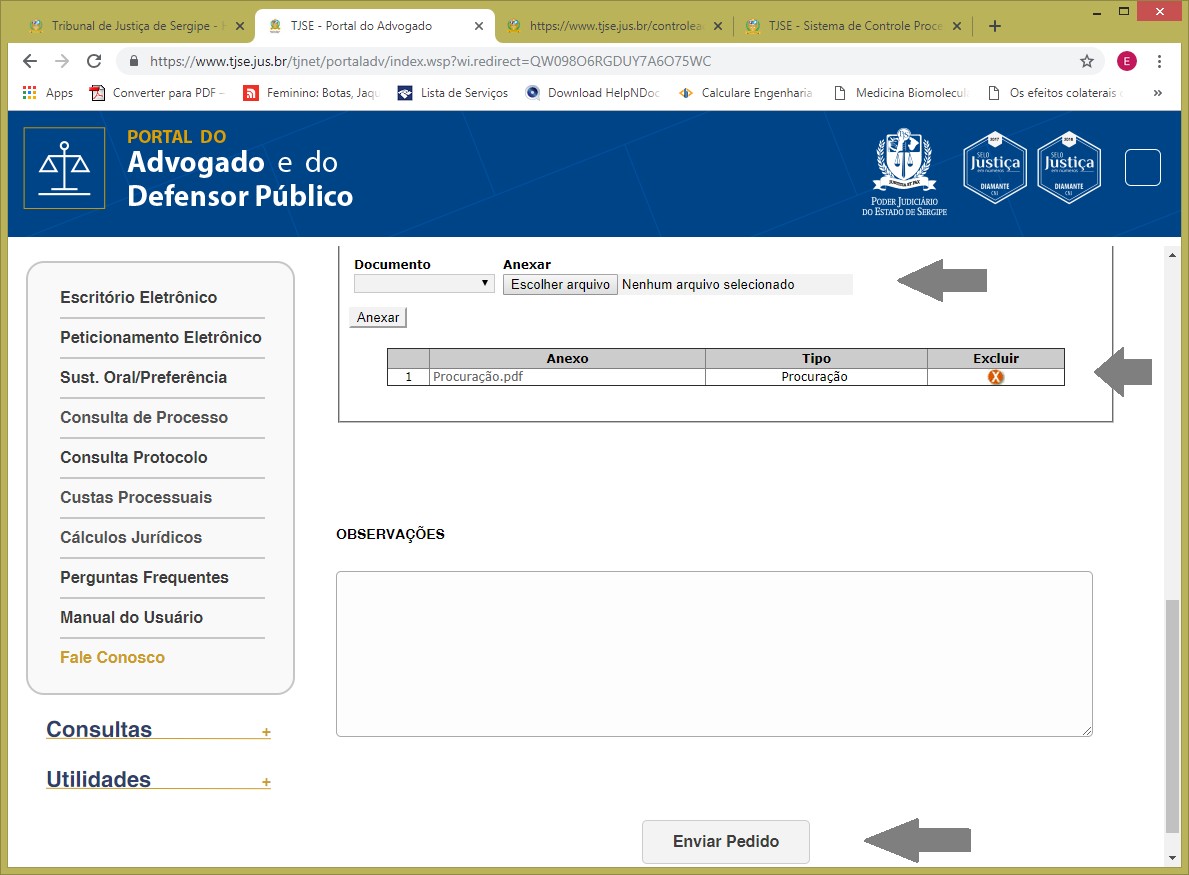Open the Documento dropdown

pyautogui.click(x=424, y=284)
